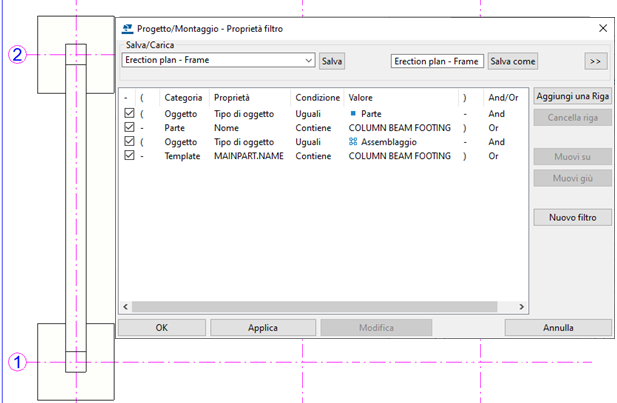
Task: Click COLUMN BEAM FOOTING value in Nome row
Action: tap(399, 128)
